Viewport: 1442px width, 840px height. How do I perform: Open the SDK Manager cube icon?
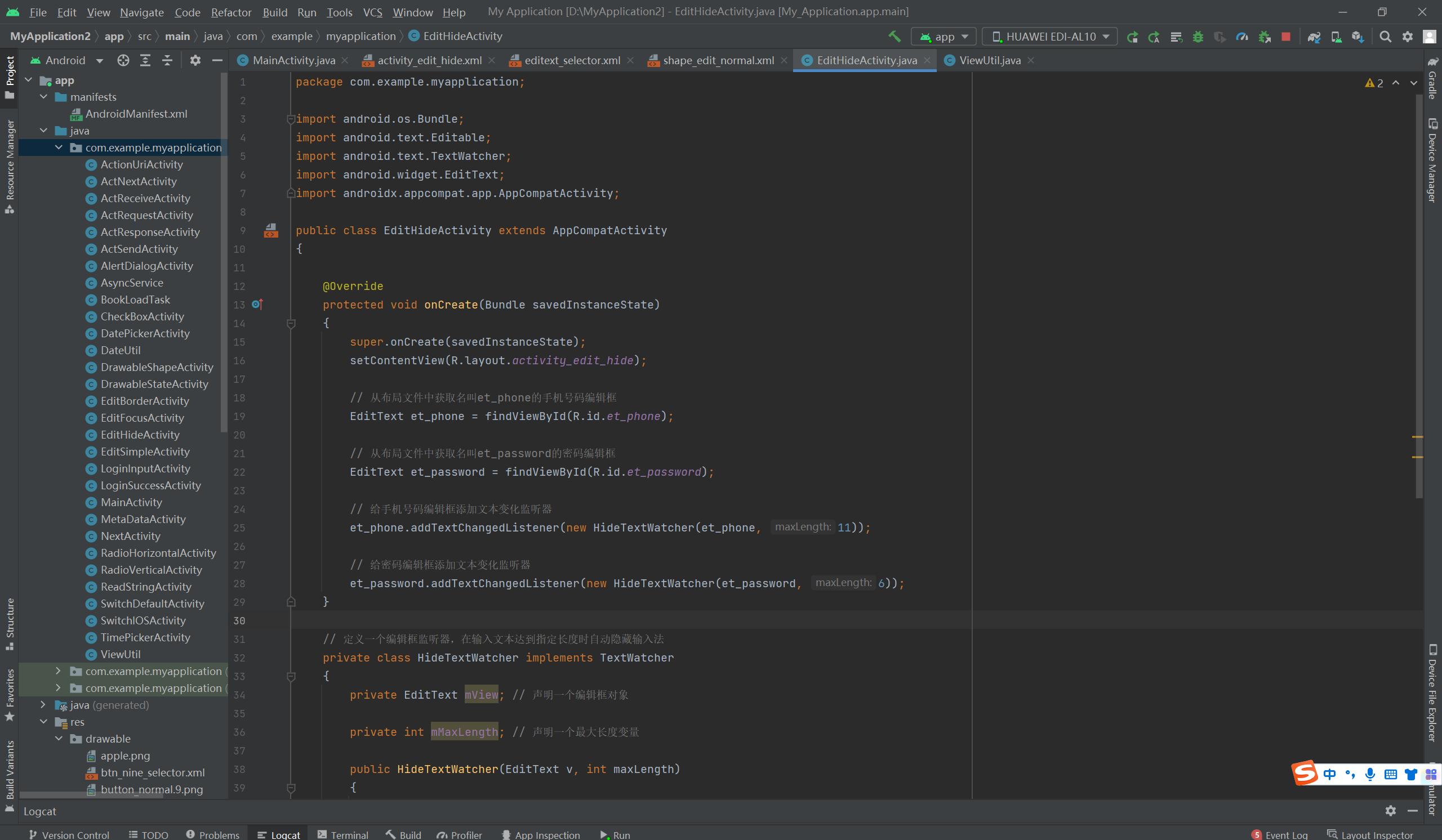point(1358,37)
